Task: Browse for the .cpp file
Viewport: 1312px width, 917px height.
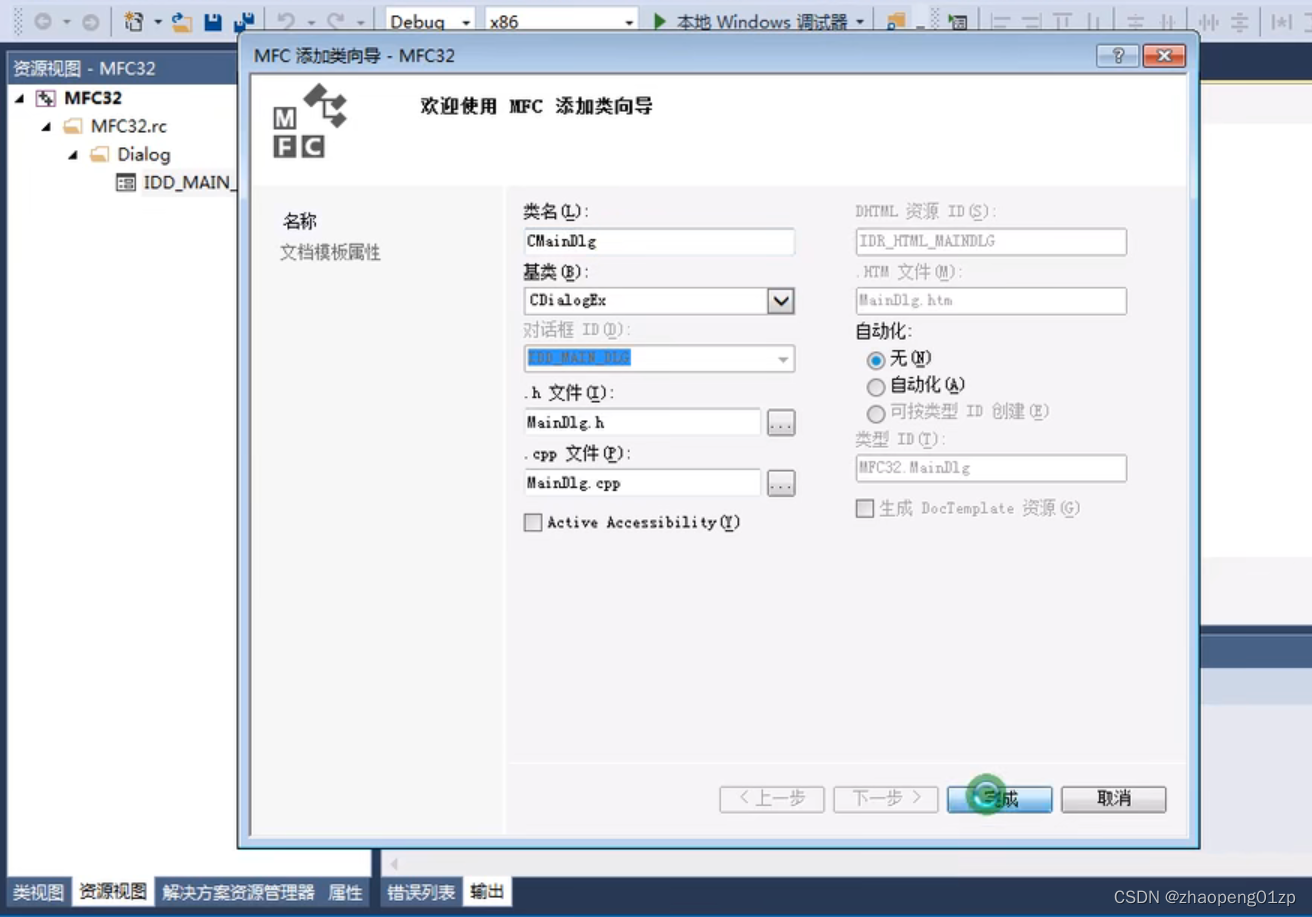Action: coord(781,484)
